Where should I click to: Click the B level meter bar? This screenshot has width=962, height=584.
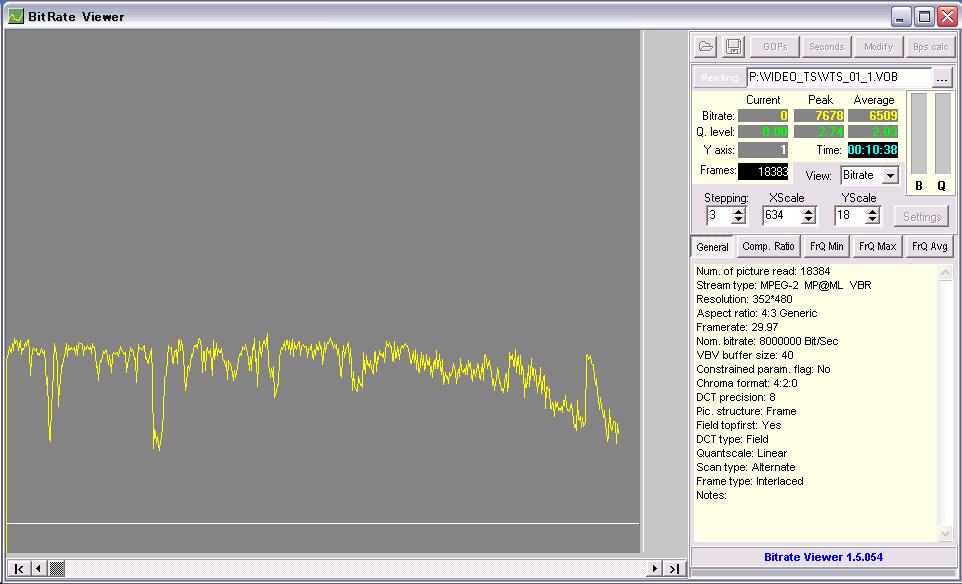point(918,134)
